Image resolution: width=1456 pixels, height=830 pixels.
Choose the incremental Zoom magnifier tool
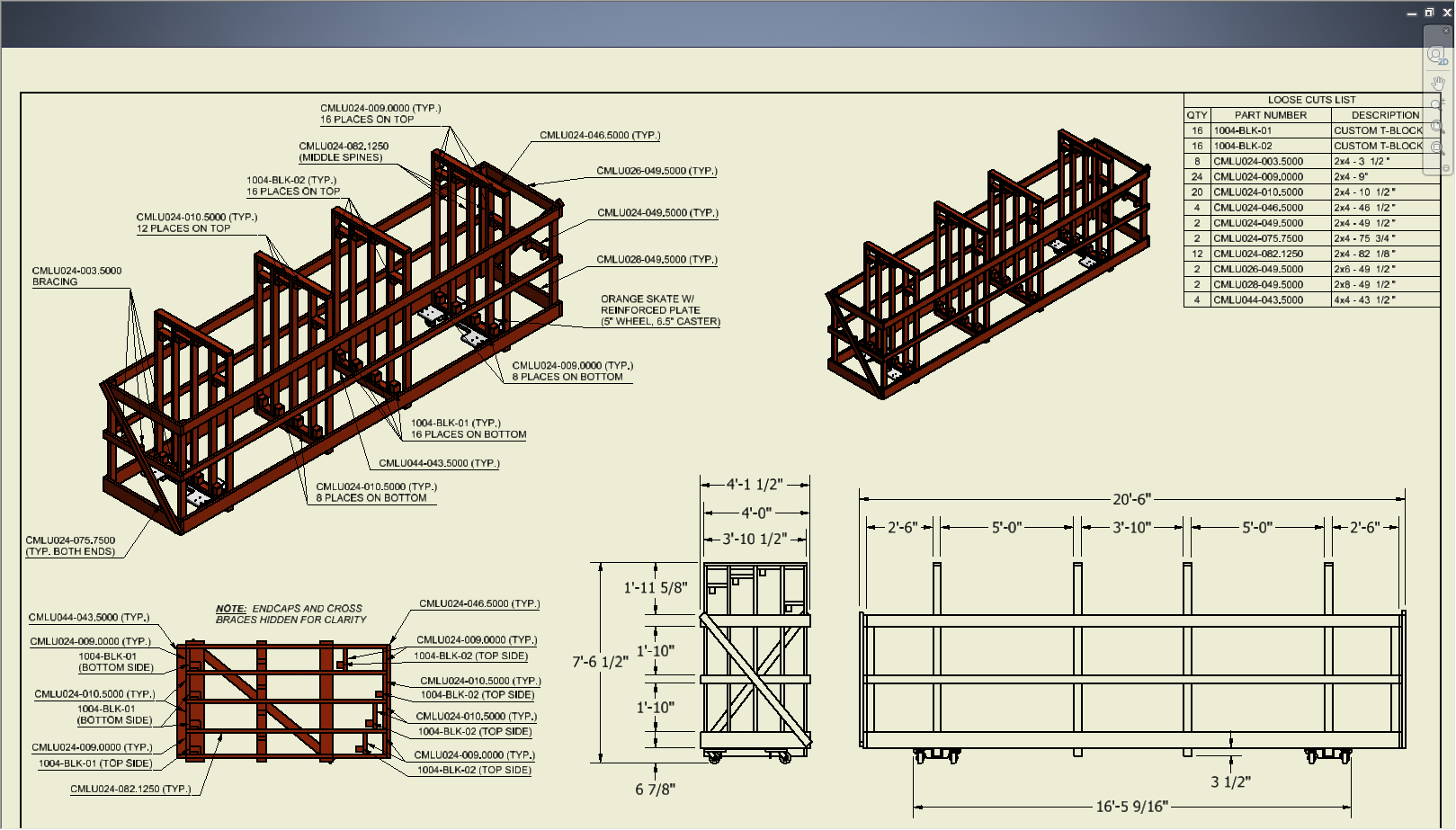click(x=1436, y=104)
